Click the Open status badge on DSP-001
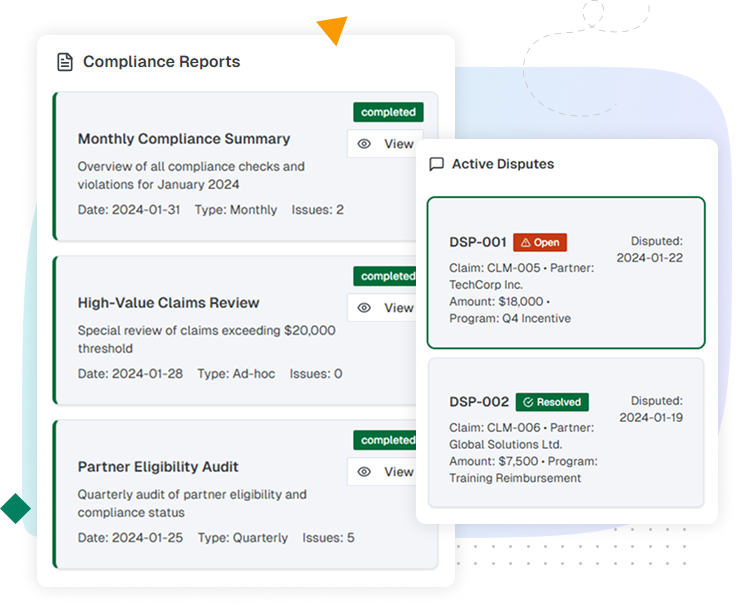Image resolution: width=738 pixels, height=607 pixels. point(540,242)
